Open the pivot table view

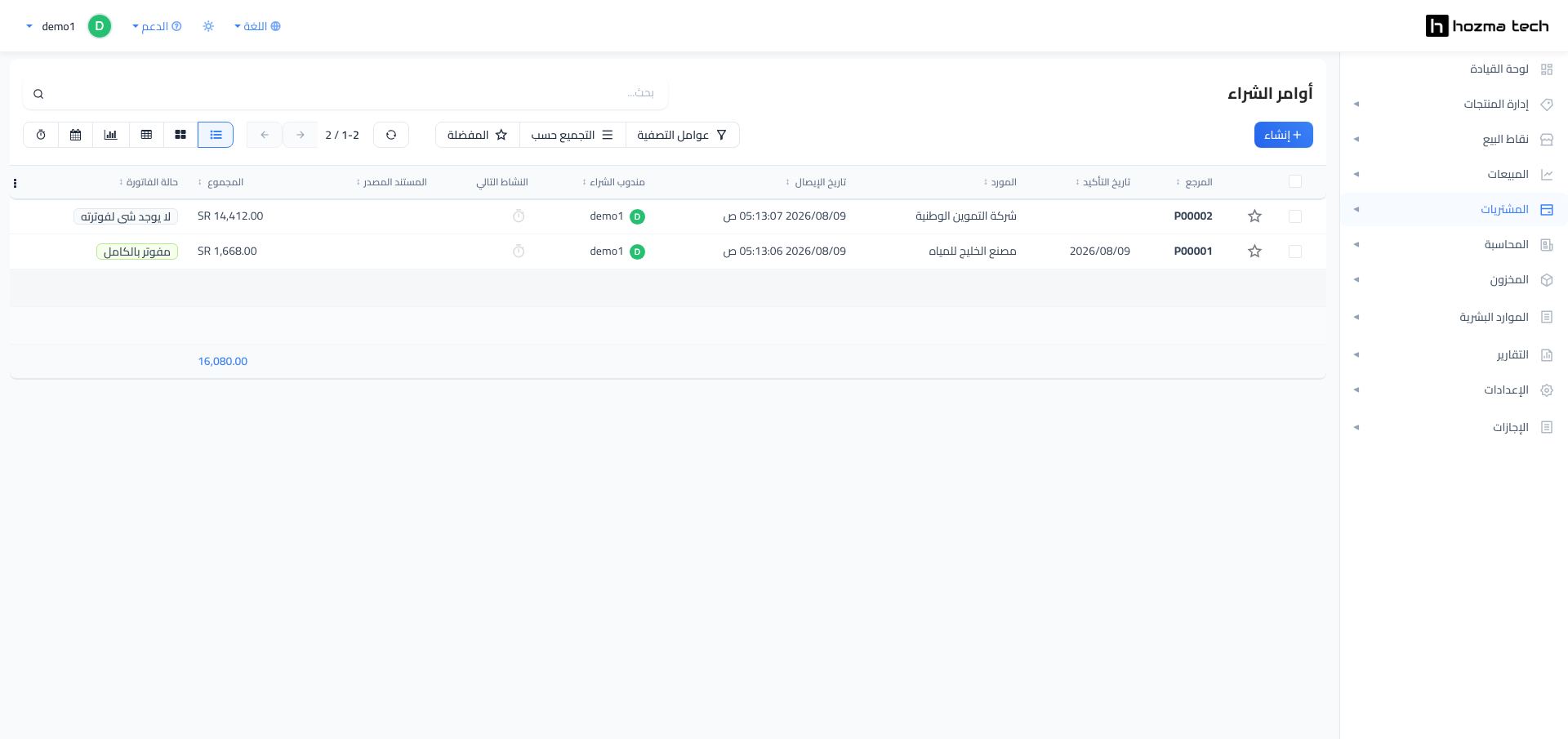tap(146, 135)
